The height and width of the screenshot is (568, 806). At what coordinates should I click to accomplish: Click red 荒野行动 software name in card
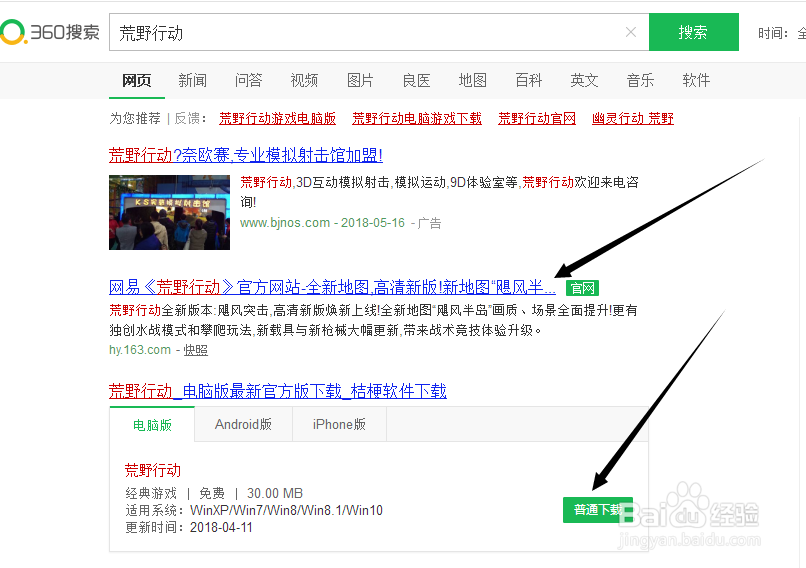coord(153,470)
